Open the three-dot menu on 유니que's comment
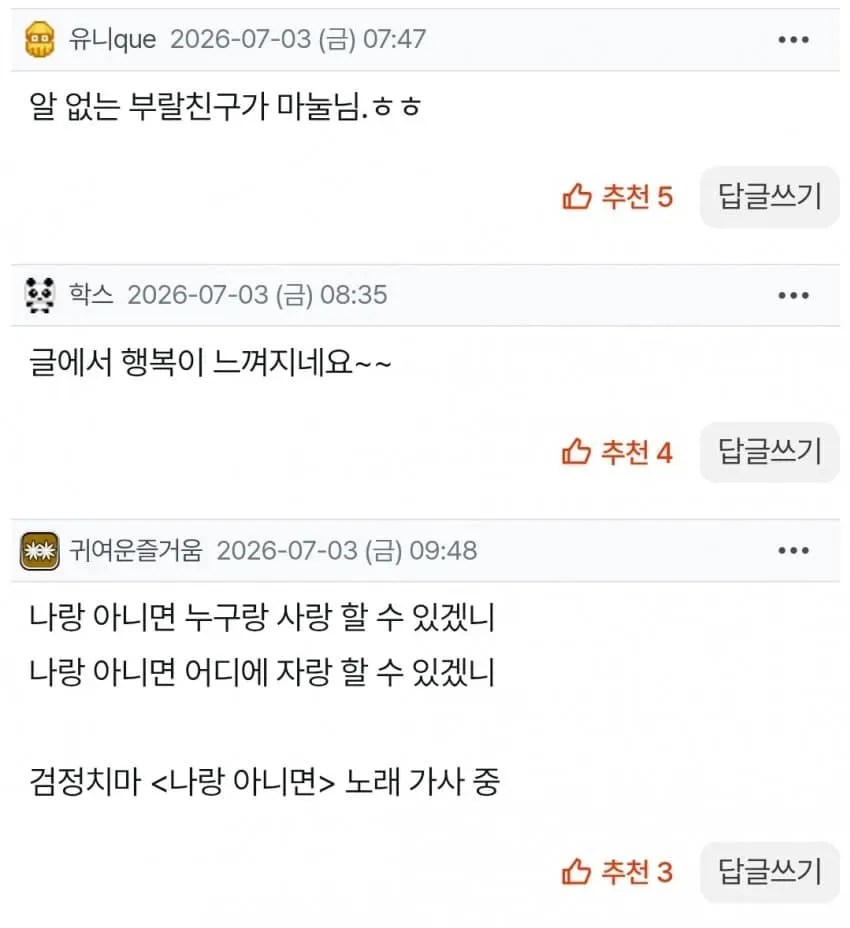Screen dimensions: 850x928 (x=793, y=40)
